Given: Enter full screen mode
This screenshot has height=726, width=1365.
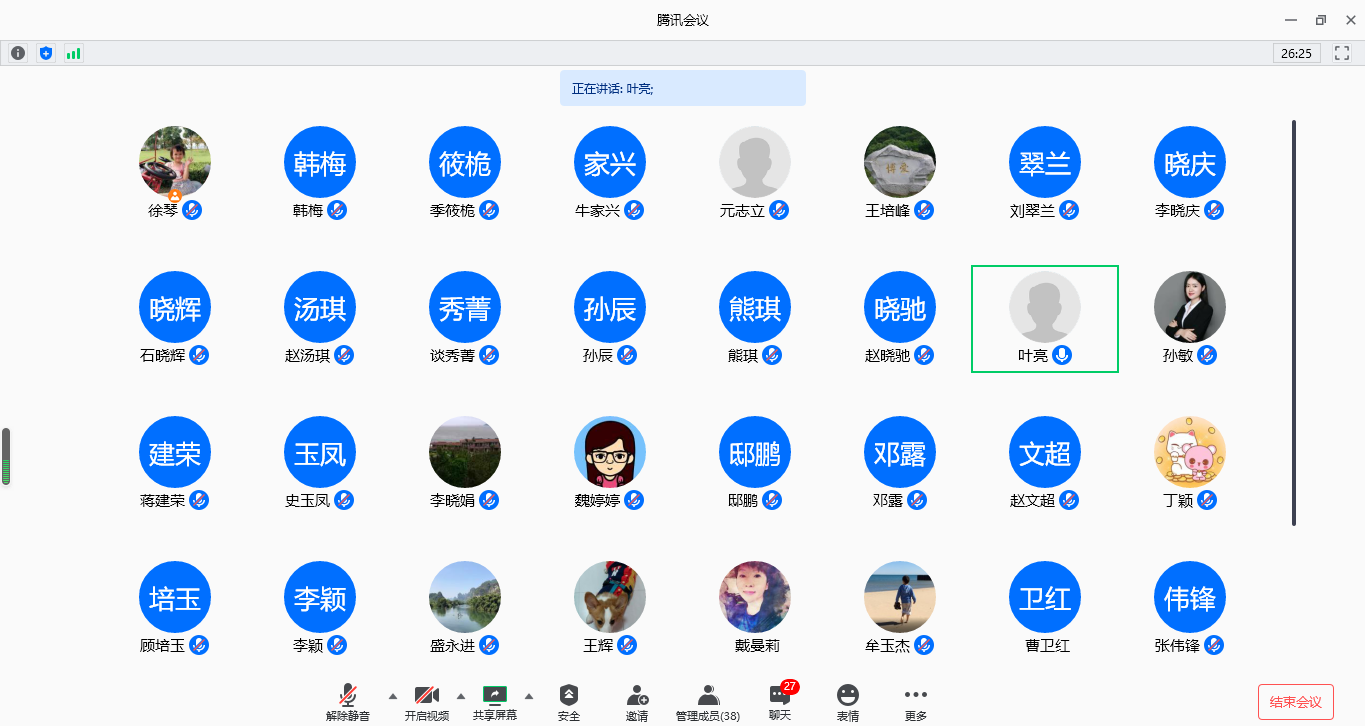Looking at the screenshot, I should click(1342, 53).
